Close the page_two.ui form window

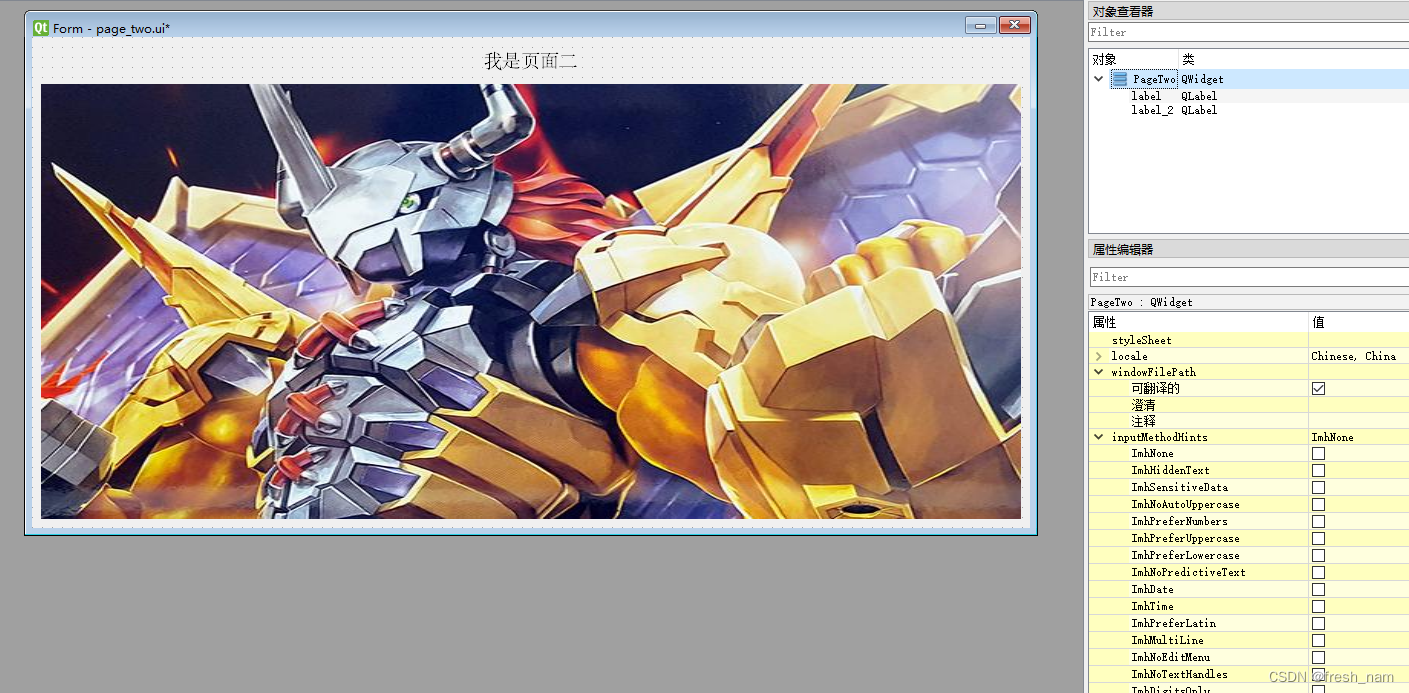(x=1014, y=26)
